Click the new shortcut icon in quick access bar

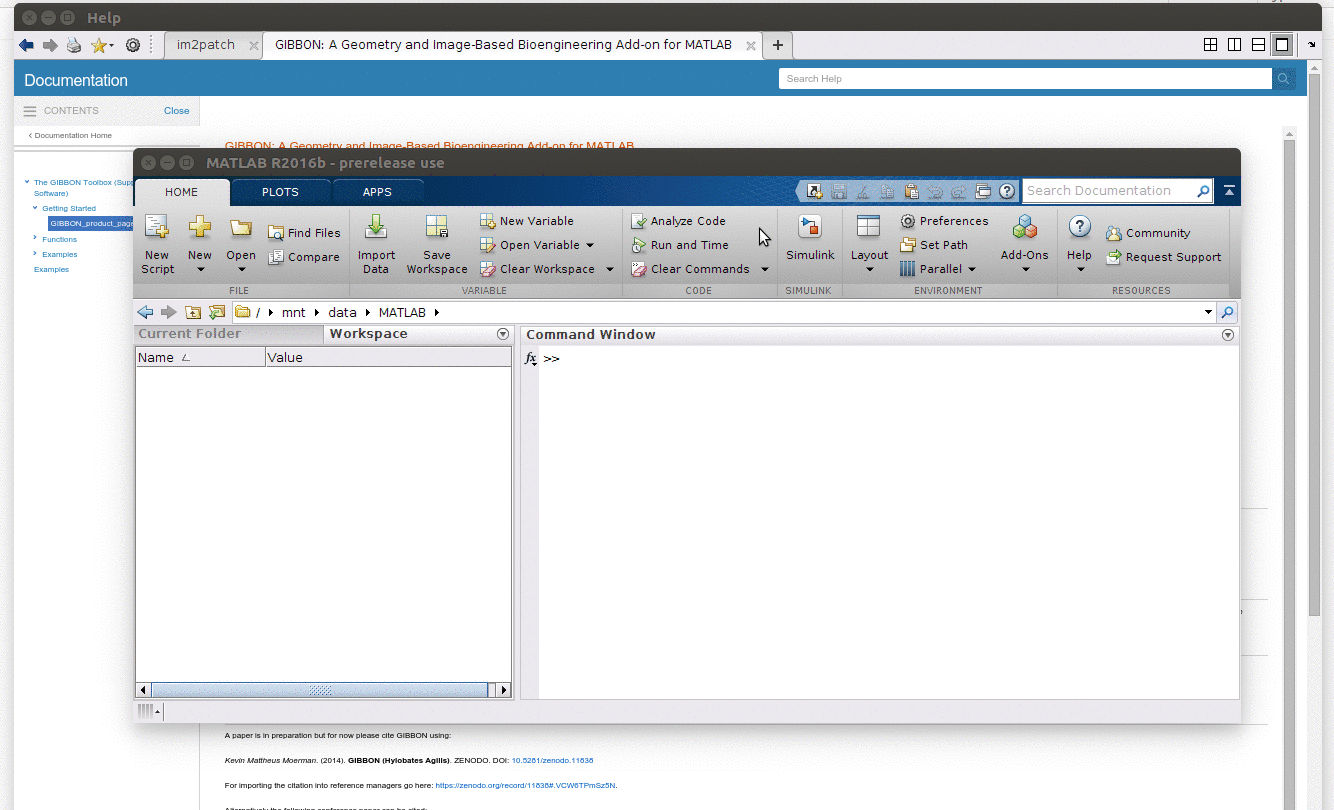(x=814, y=191)
